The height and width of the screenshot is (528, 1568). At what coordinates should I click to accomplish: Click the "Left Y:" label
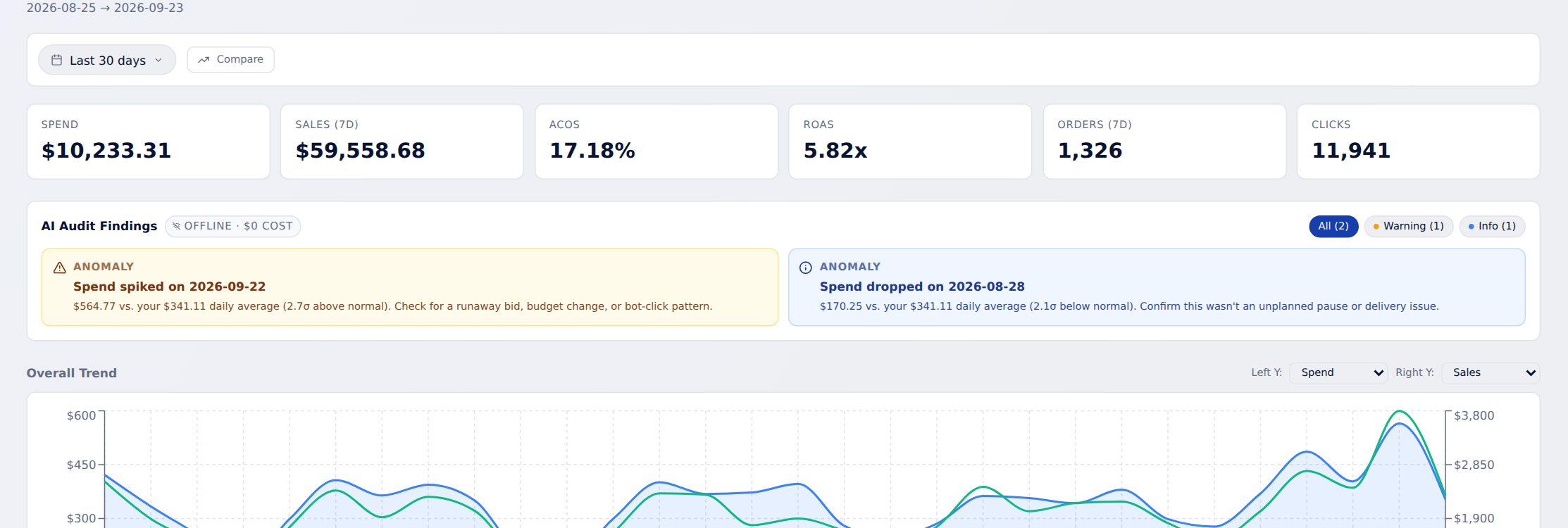[1267, 372]
